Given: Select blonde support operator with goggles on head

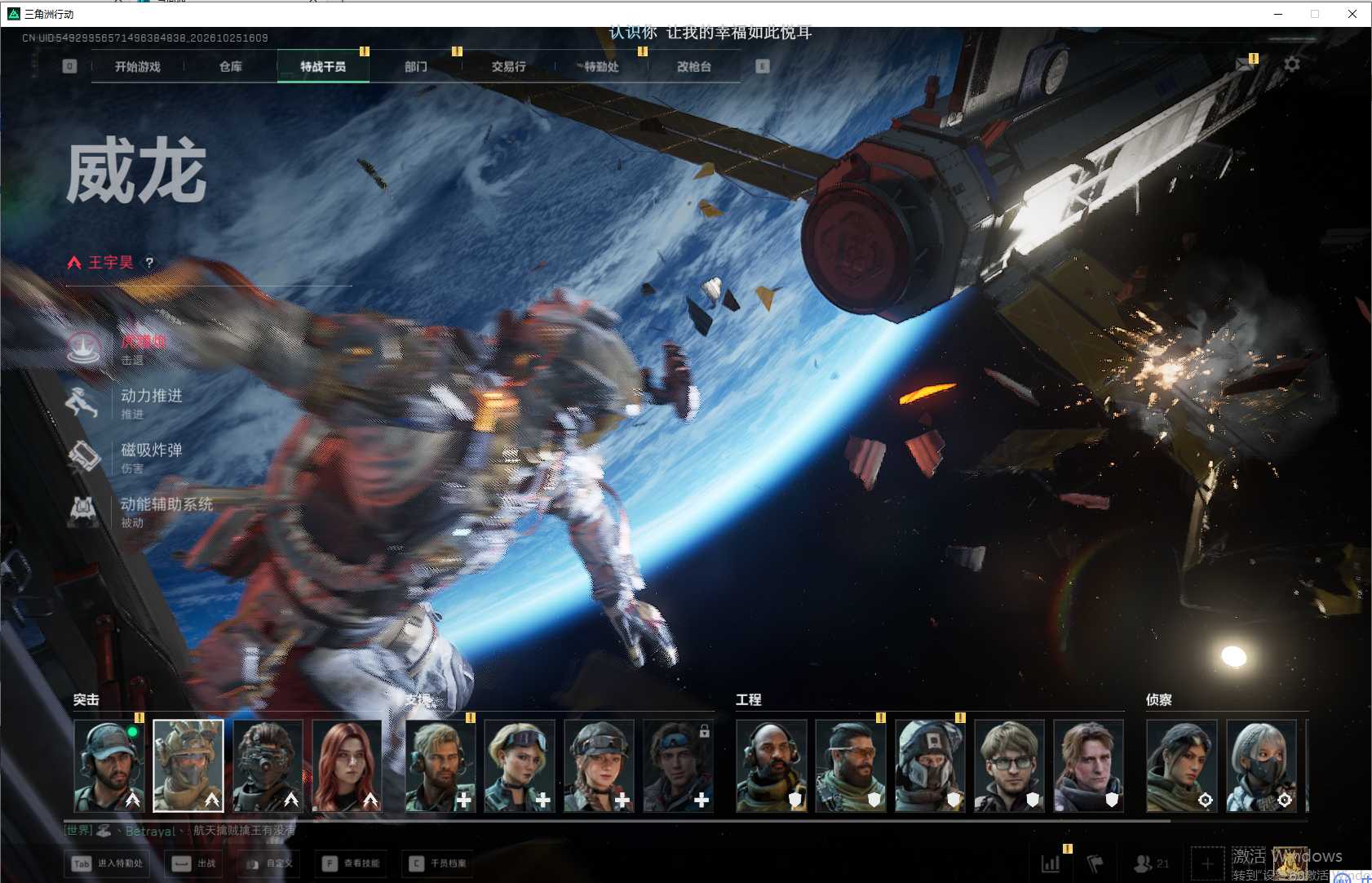Looking at the screenshot, I should tap(520, 765).
